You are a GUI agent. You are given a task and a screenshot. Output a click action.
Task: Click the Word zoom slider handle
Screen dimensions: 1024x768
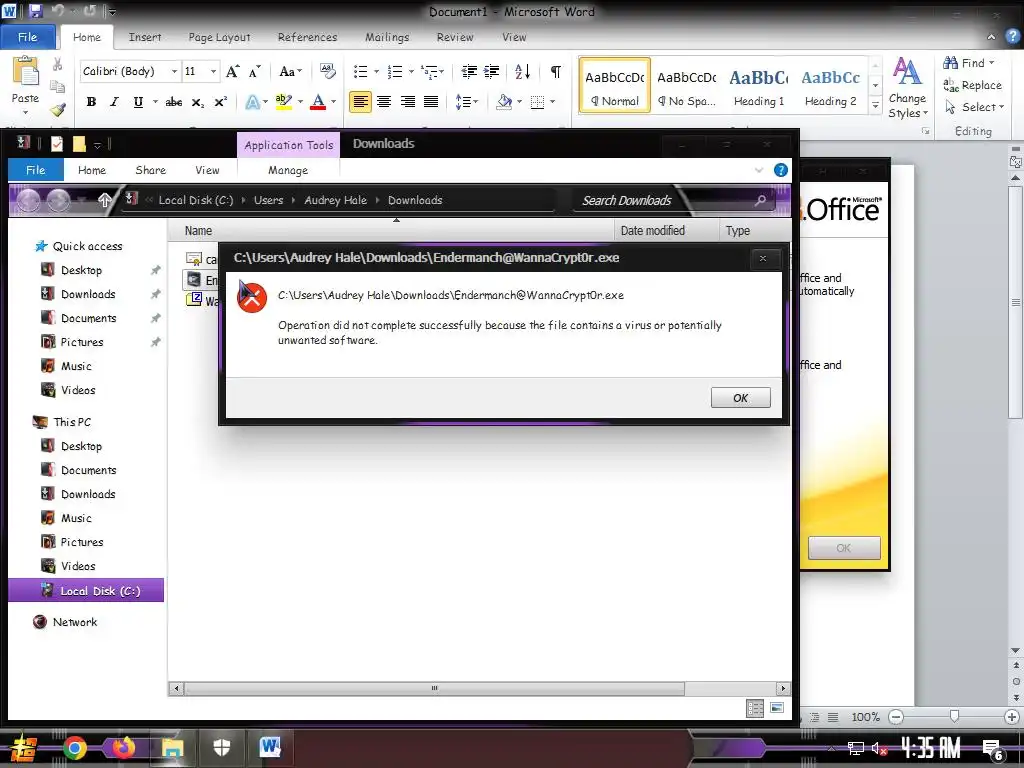[x=954, y=717]
